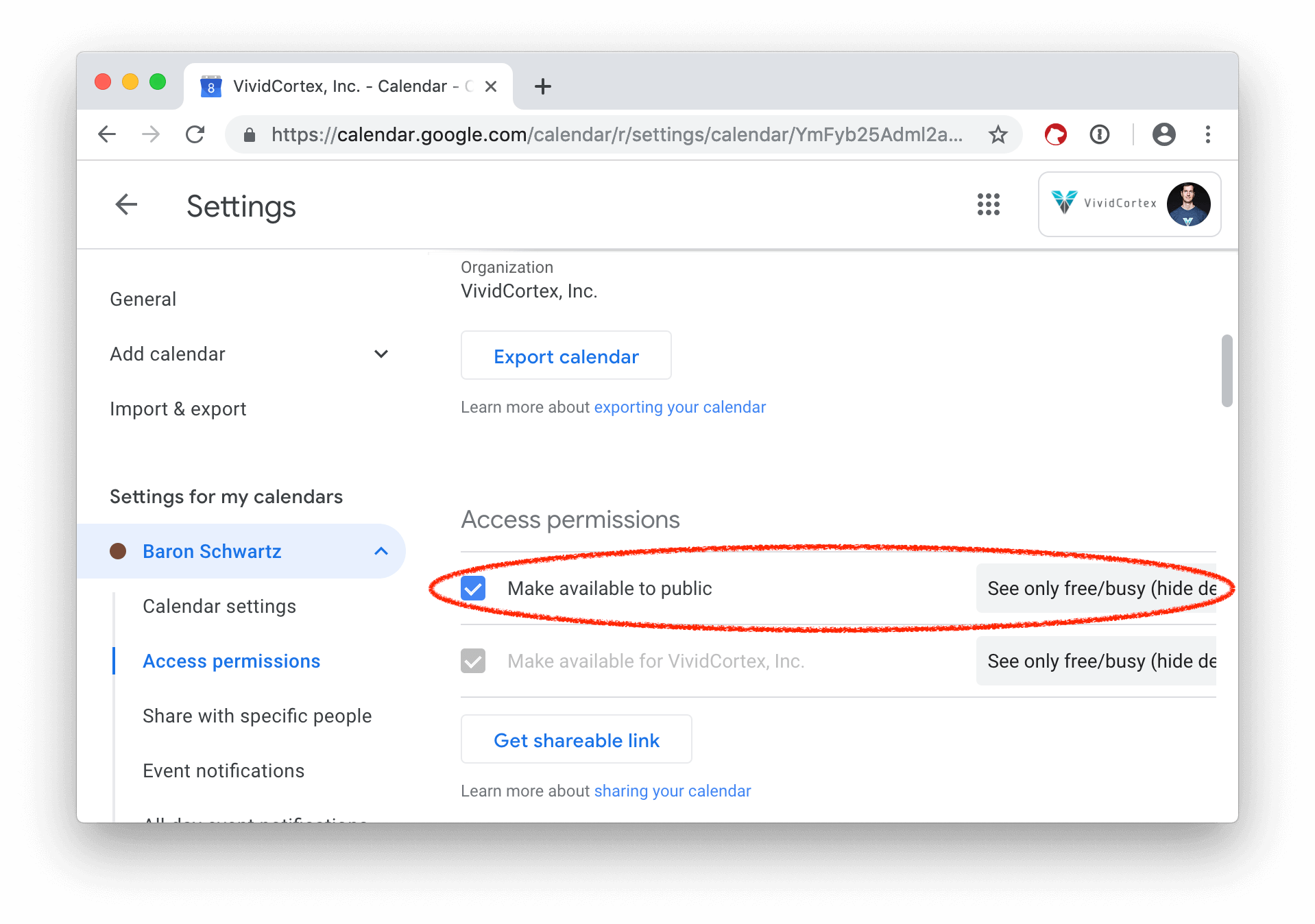Uncheck Make available to public
This screenshot has height=924, width=1315.
473,588
